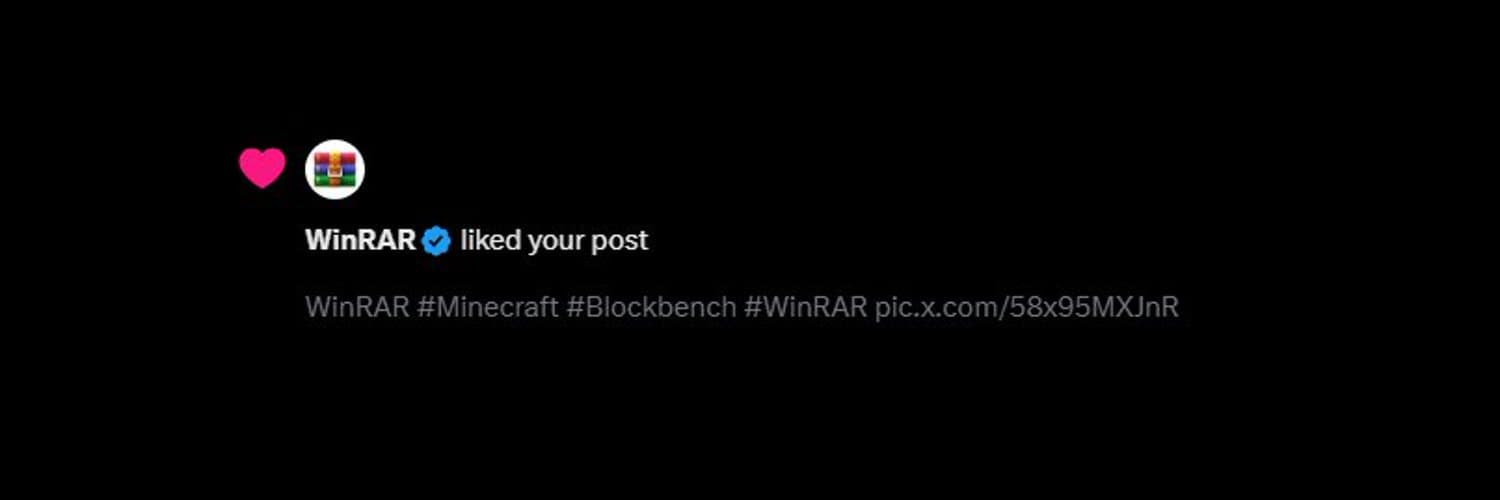Open the #WinRAR hashtag in post preview
The height and width of the screenshot is (500, 1500).
(x=805, y=307)
